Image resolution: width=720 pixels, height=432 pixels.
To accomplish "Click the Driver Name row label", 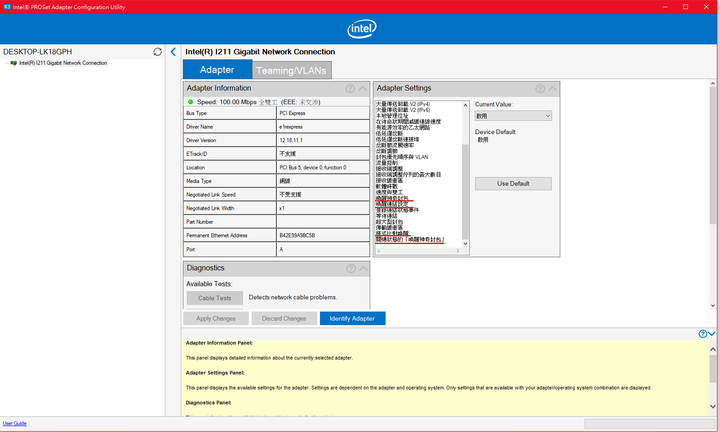I will tap(199, 127).
